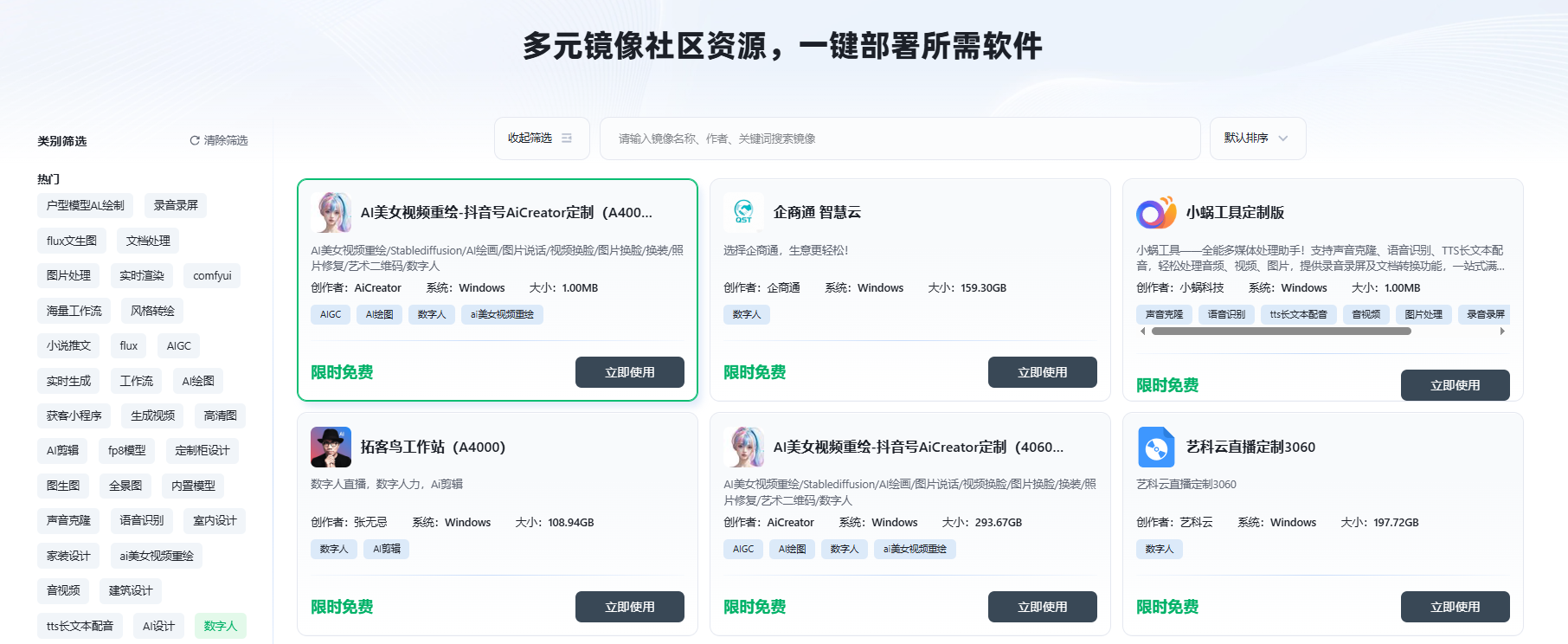This screenshot has height=644, width=1568.
Task: Click the 企商通 智慧云 logo icon
Action: click(743, 212)
